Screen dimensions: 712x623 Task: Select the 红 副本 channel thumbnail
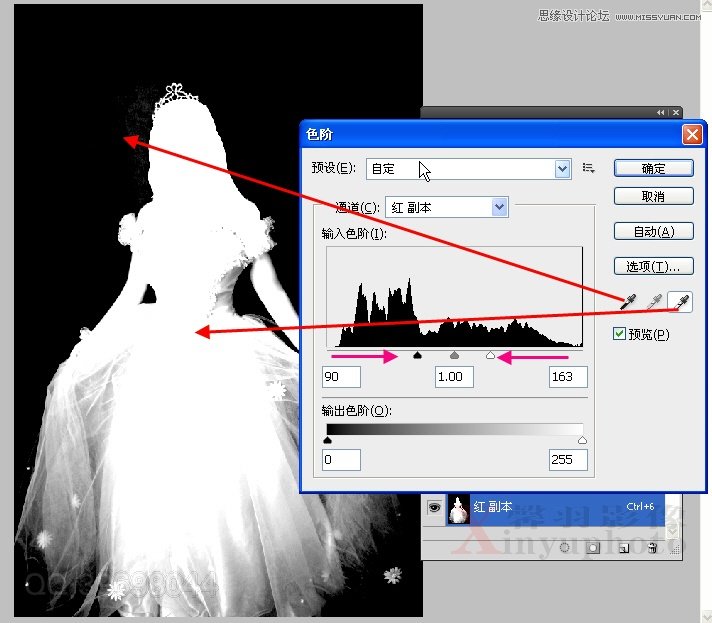pyautogui.click(x=459, y=509)
